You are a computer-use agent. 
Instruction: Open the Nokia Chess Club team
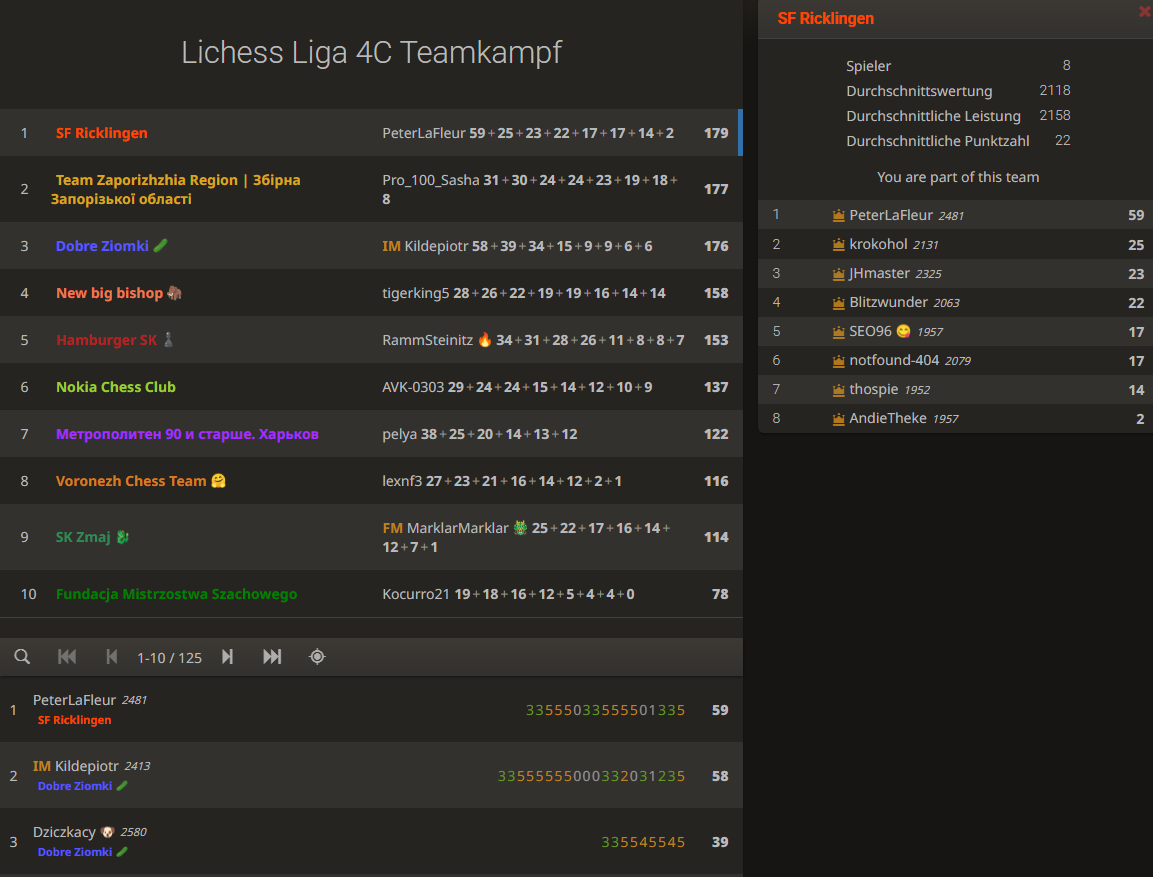tap(115, 386)
